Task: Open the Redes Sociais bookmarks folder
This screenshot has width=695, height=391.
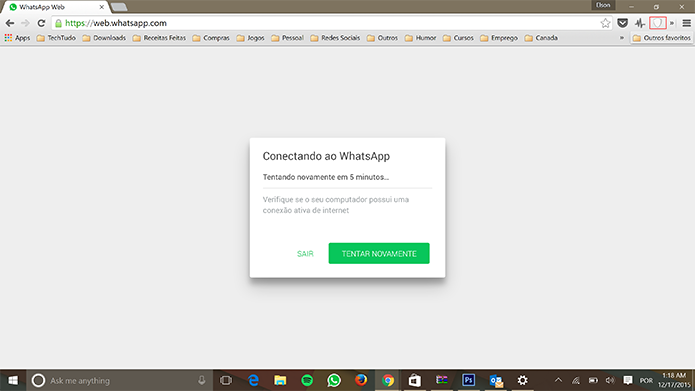Action: 335,38
